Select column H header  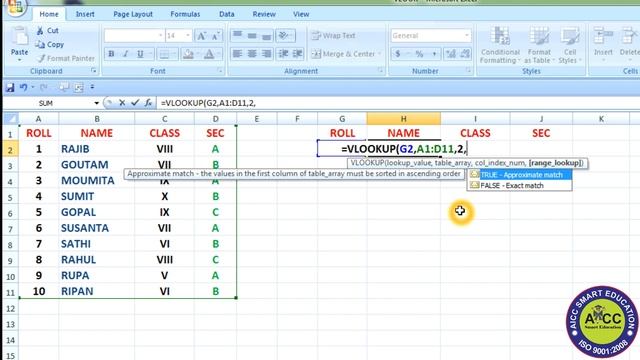pyautogui.click(x=403, y=119)
